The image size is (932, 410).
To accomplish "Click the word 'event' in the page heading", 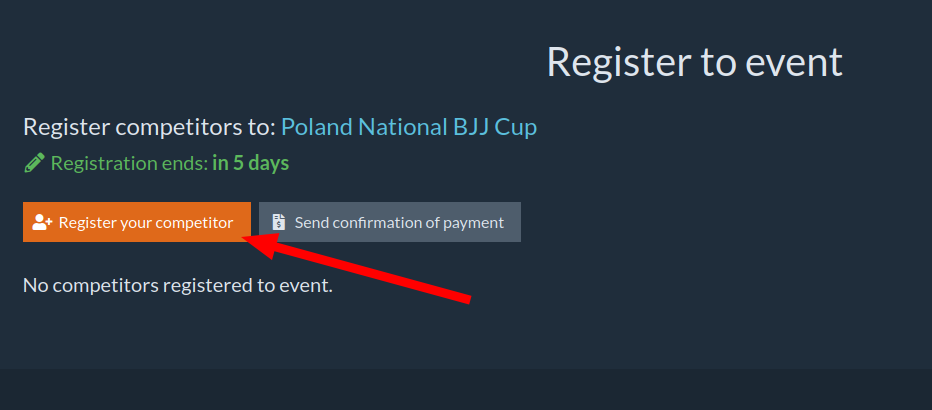I will pos(796,62).
